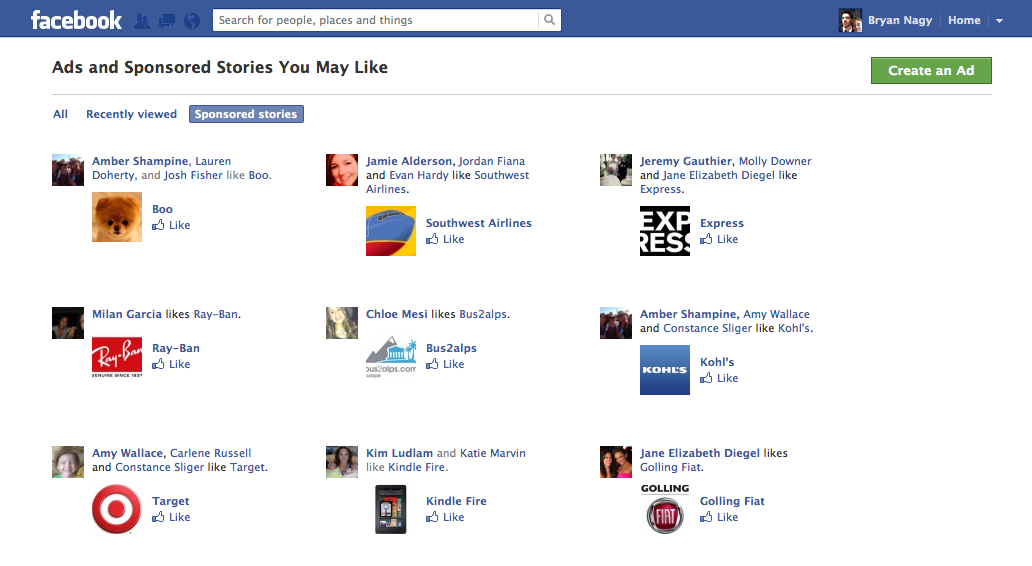Expand the account dropdown arrow
The image size is (1032, 566).
[x=999, y=21]
